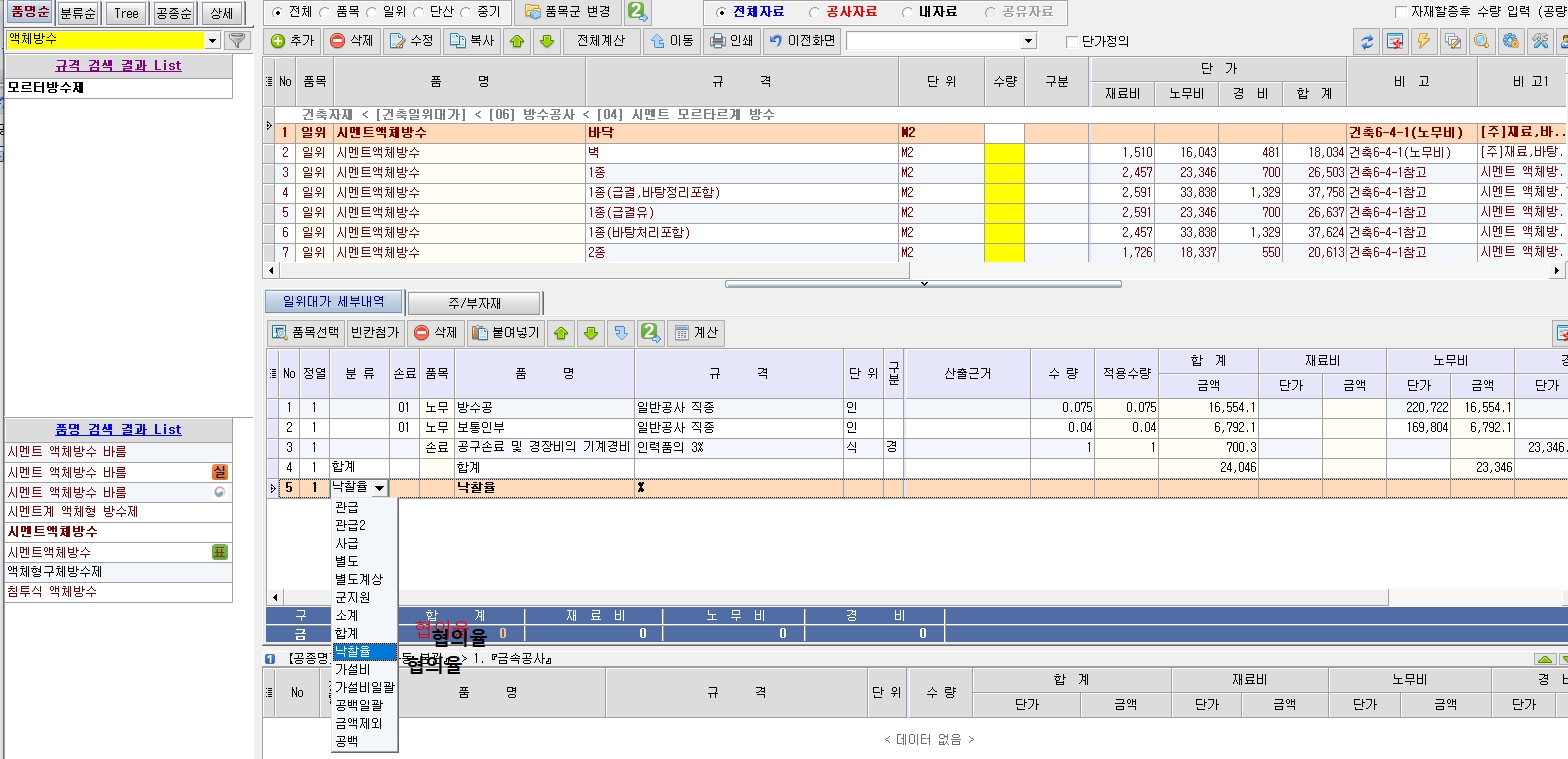Click the filter funnel icon beside search box
The width and height of the screenshot is (1568, 759).
pyautogui.click(x=237, y=40)
